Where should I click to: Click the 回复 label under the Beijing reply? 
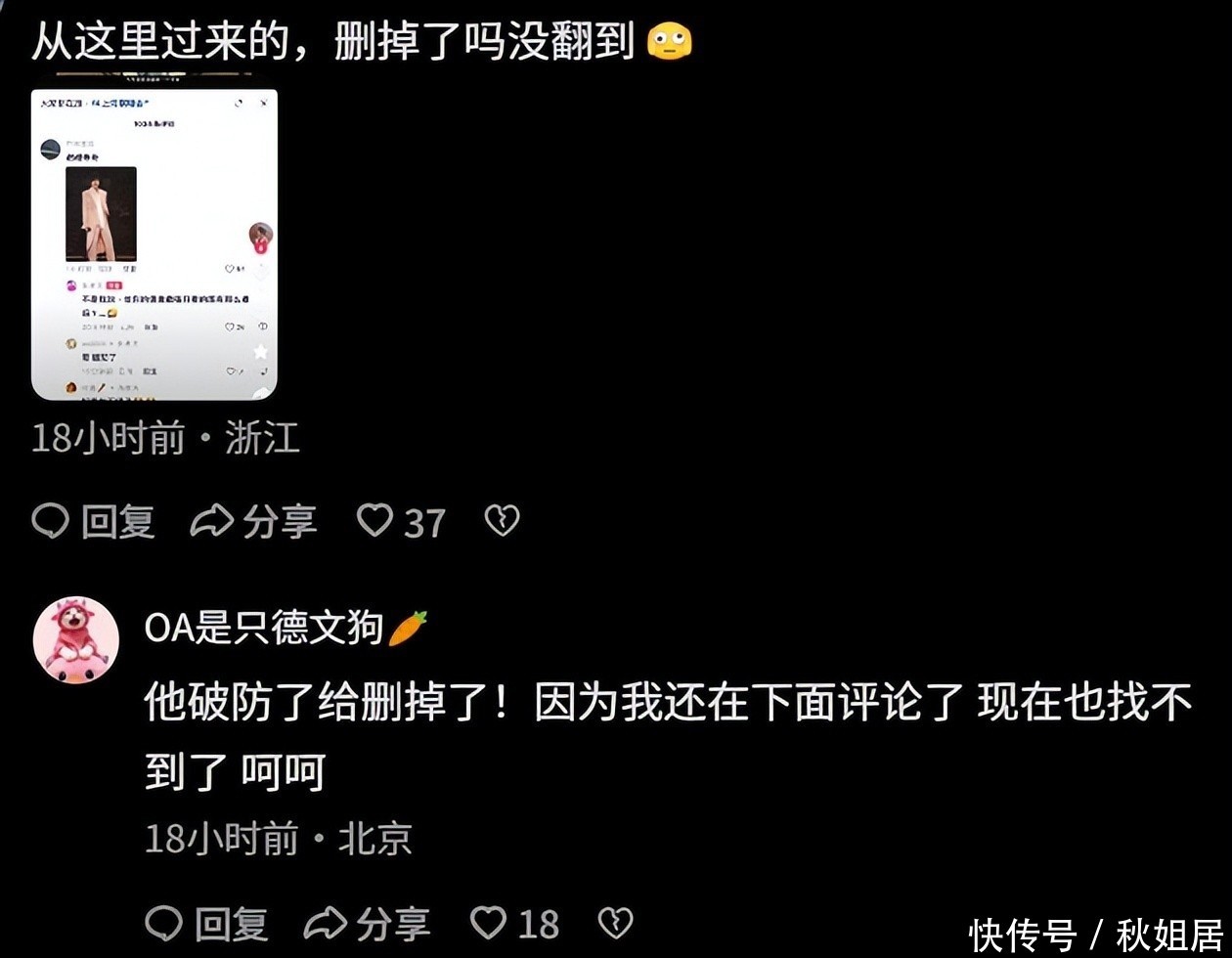[232, 923]
